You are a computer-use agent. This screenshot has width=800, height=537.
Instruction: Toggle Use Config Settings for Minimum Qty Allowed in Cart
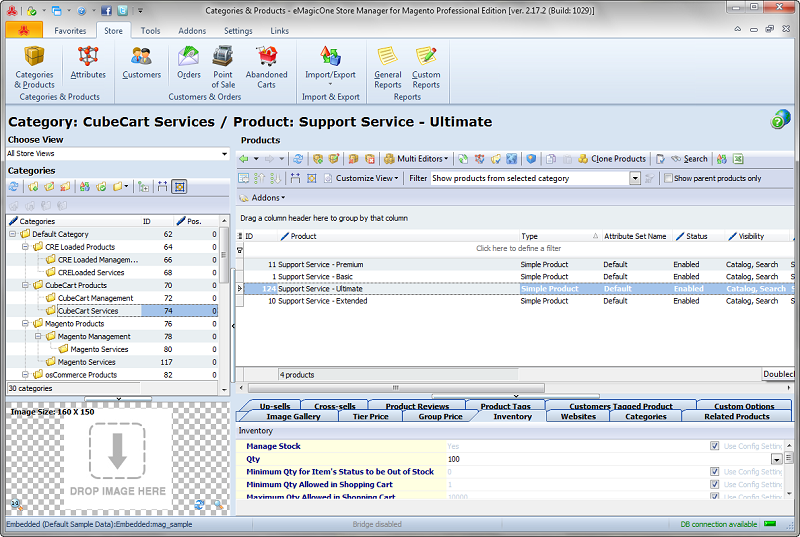click(x=714, y=484)
